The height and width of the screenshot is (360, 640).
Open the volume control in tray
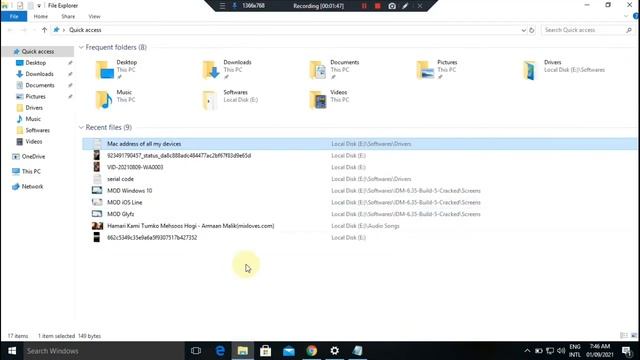click(561, 351)
